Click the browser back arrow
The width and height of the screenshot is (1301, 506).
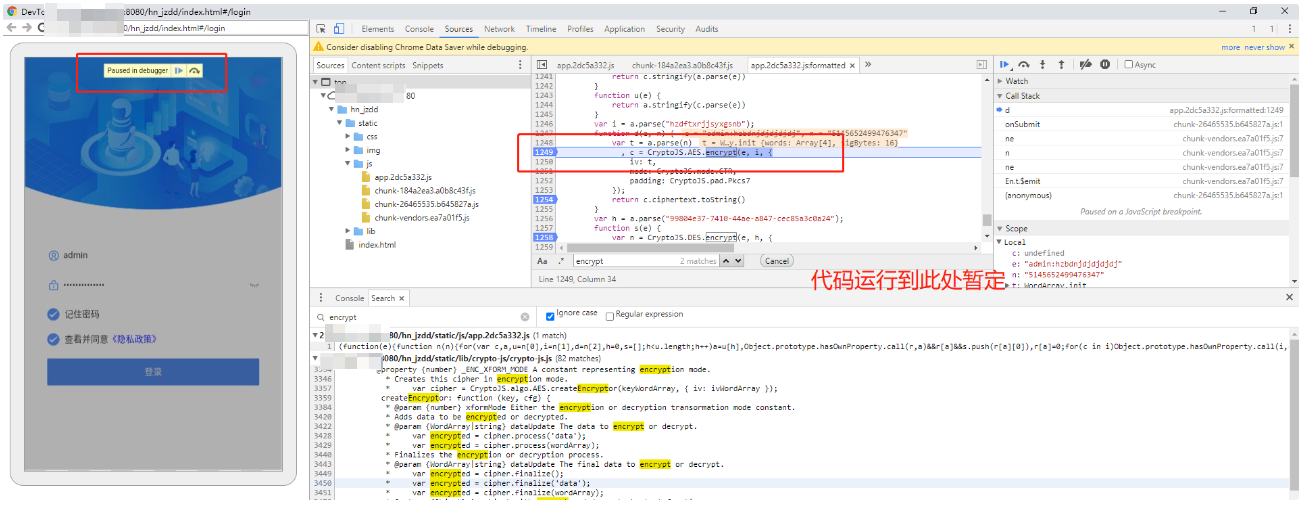coord(11,28)
